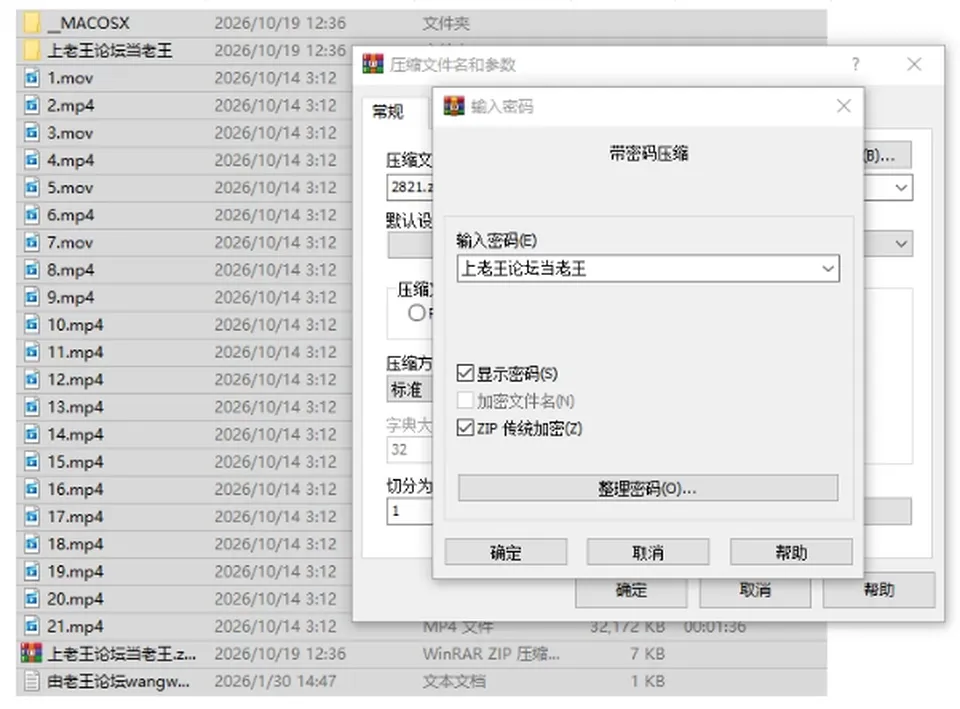The height and width of the screenshot is (709, 960).
Task: Click the 1.mov file icon
Action: click(32, 78)
